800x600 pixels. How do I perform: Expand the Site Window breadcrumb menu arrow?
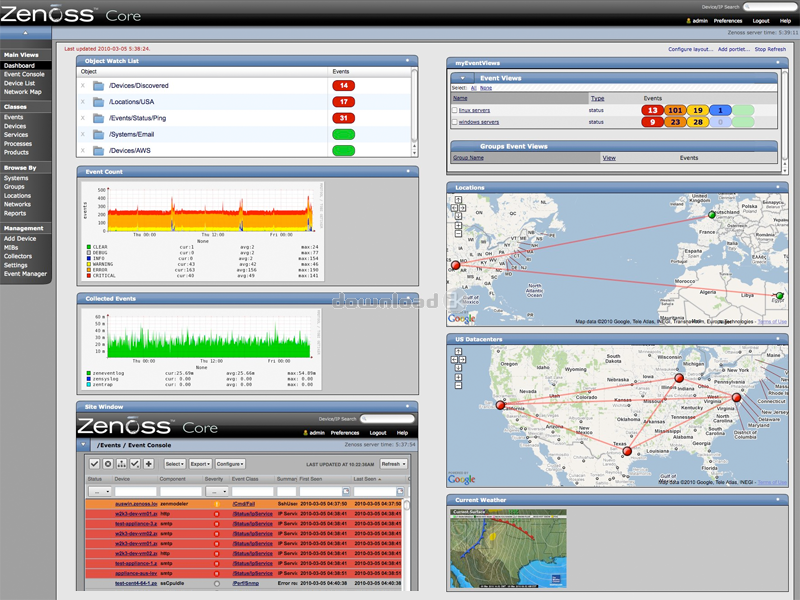pyautogui.click(x=84, y=444)
